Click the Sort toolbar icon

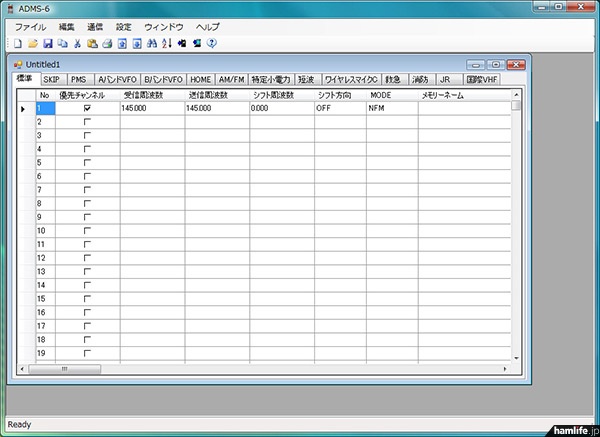pyautogui.click(x=166, y=44)
